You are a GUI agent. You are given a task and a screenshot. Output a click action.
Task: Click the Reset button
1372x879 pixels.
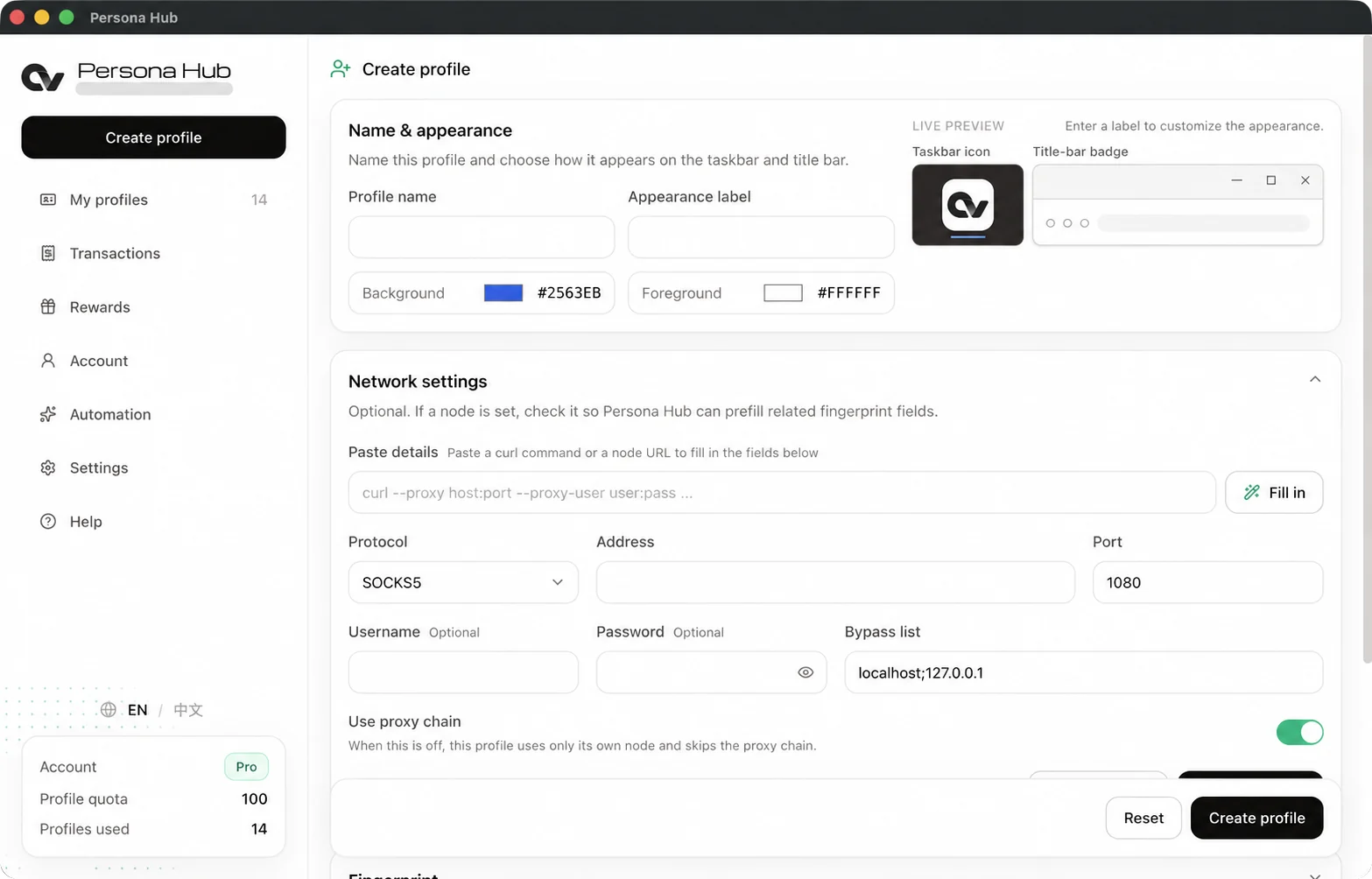[x=1143, y=818]
